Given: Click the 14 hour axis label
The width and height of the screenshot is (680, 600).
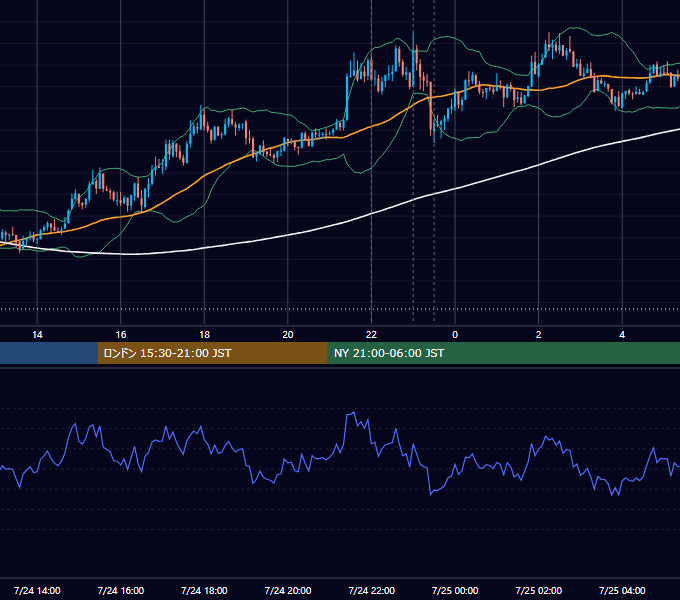Looking at the screenshot, I should 37,335.
